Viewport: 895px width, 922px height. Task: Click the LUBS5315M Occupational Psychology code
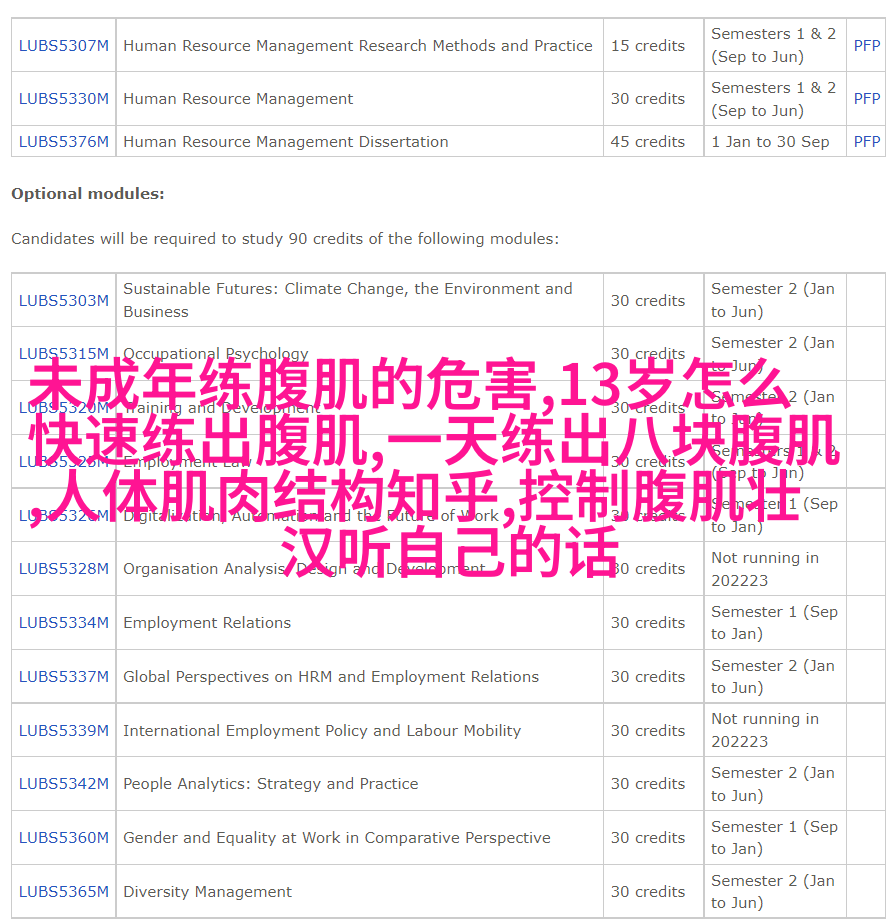(x=64, y=354)
